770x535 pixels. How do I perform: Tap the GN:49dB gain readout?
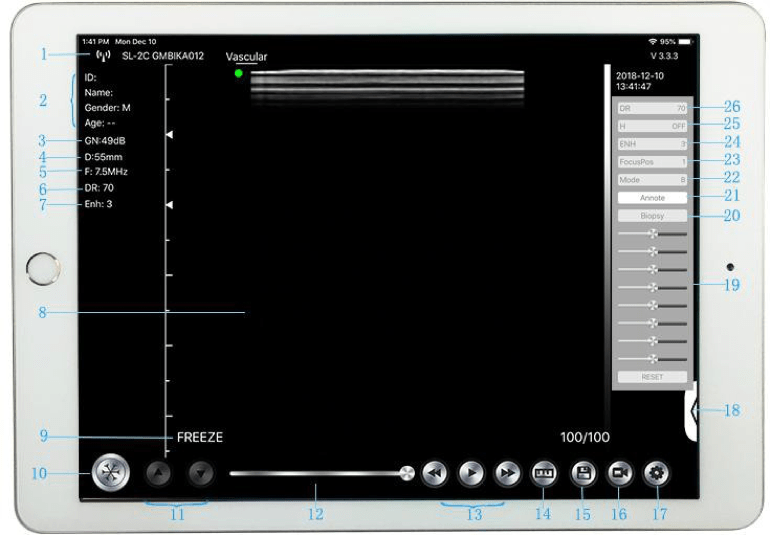(x=105, y=141)
